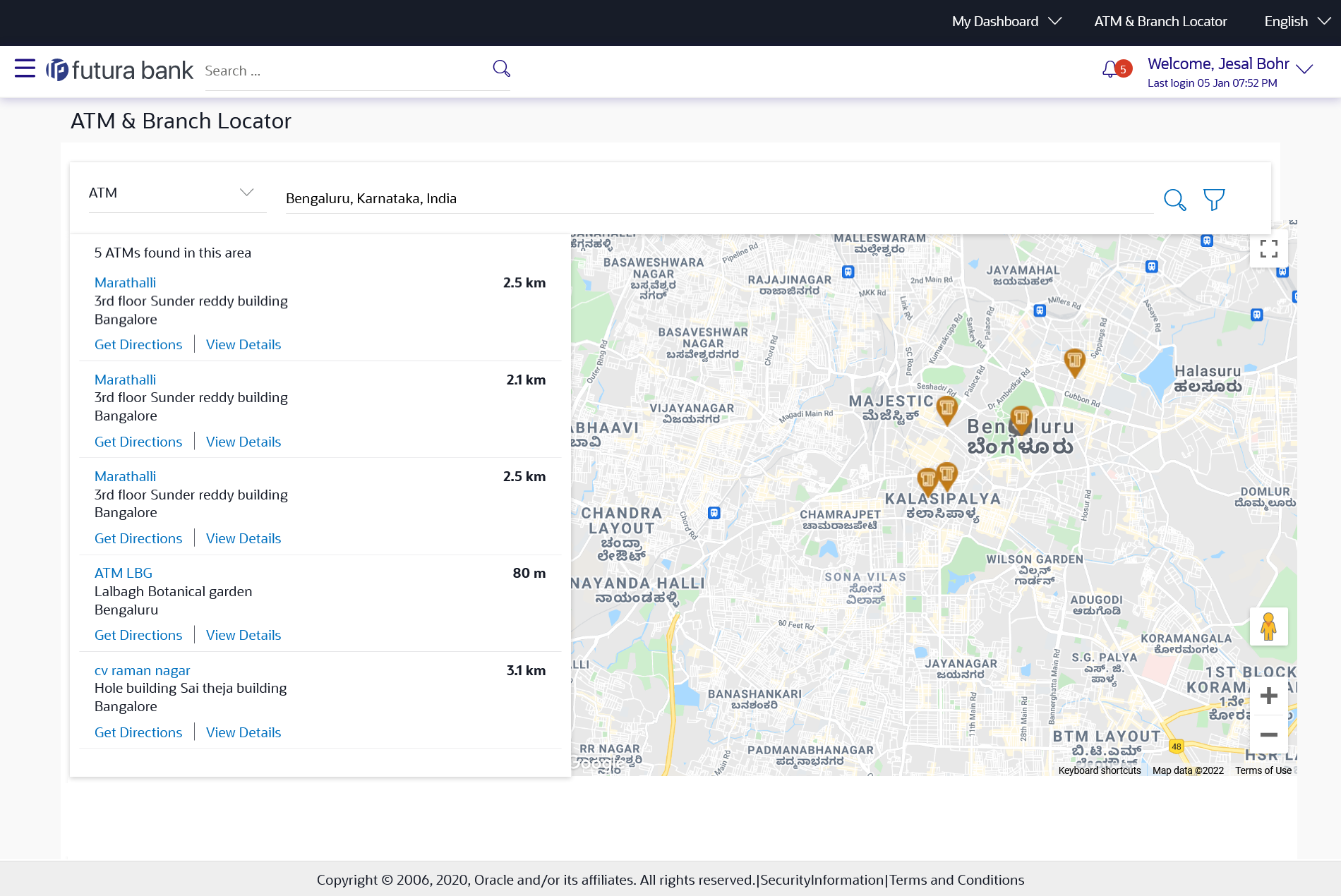
Task: Select the Street View pegman icon
Action: coord(1268,626)
